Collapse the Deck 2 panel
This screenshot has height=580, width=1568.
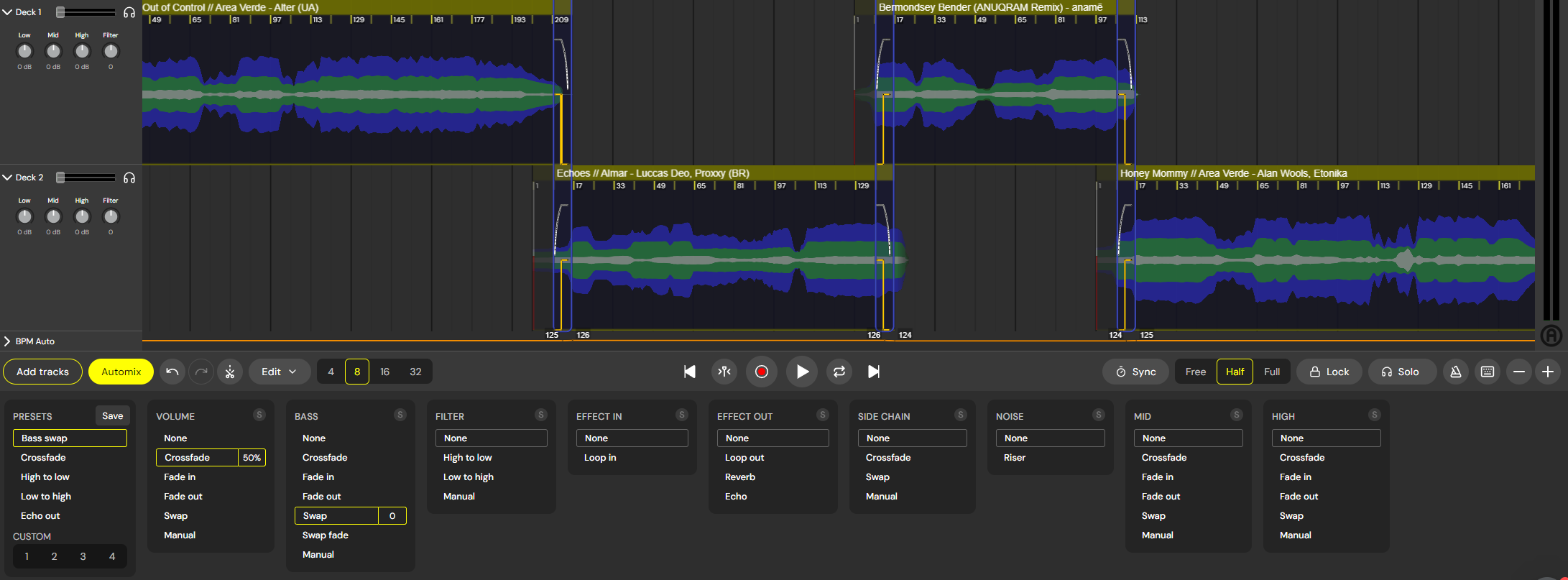[8, 178]
